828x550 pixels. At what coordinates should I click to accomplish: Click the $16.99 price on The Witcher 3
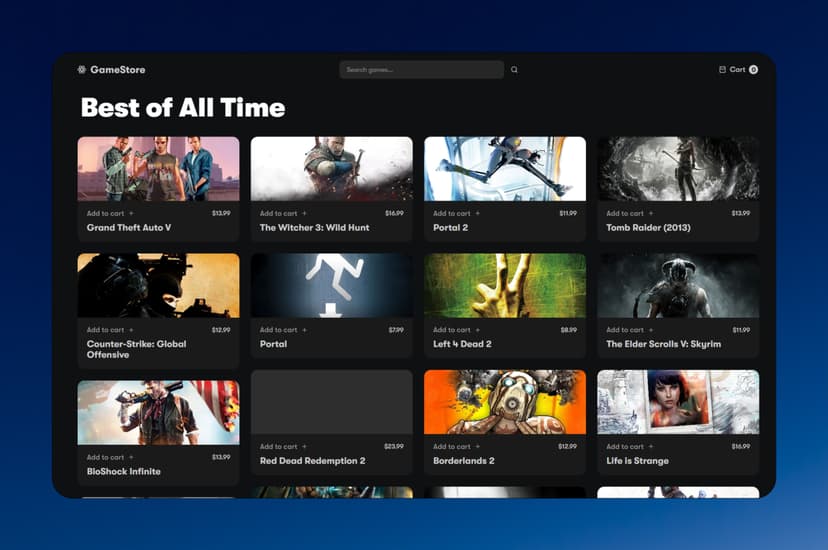[x=394, y=213]
